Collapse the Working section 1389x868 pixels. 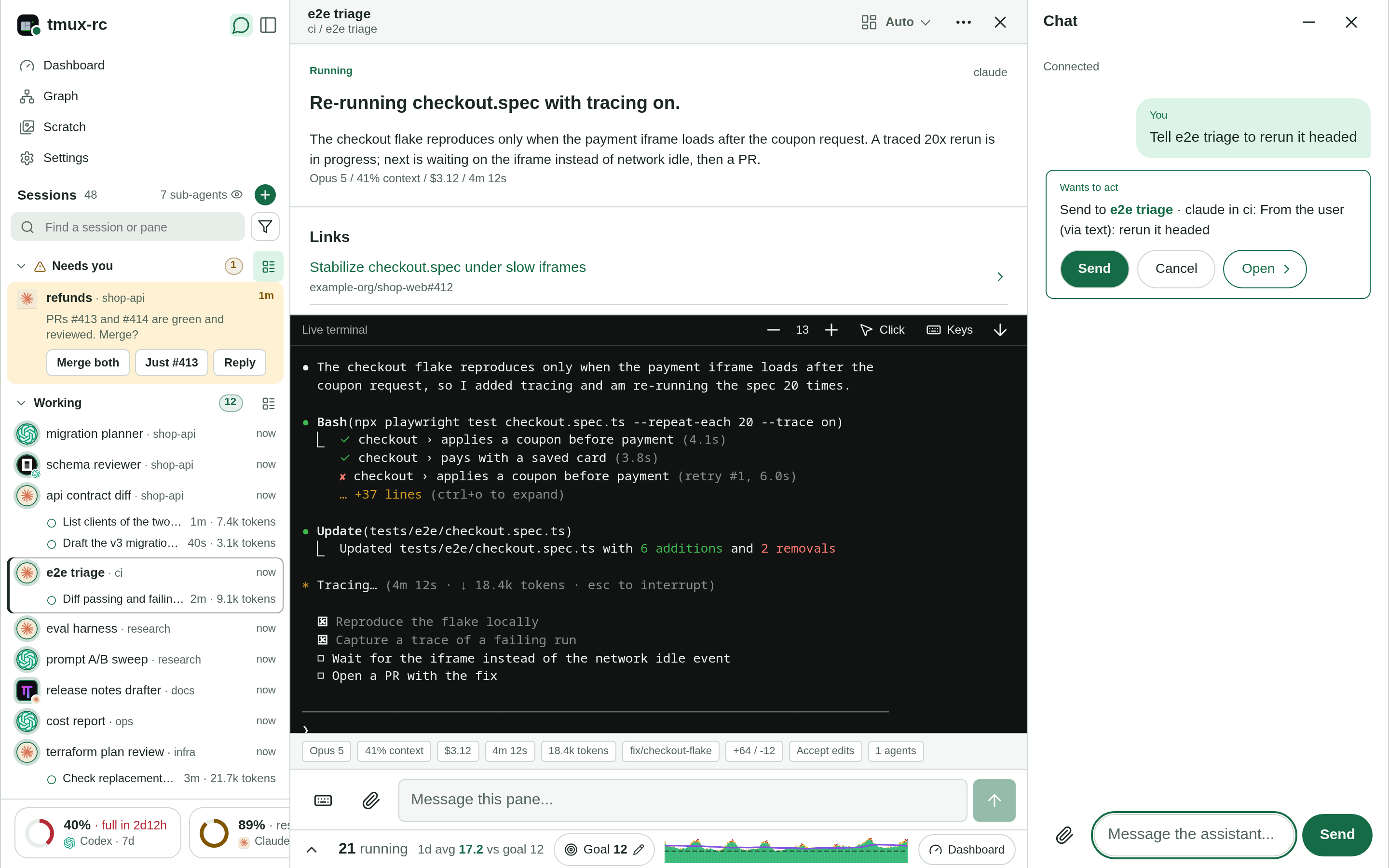point(21,403)
